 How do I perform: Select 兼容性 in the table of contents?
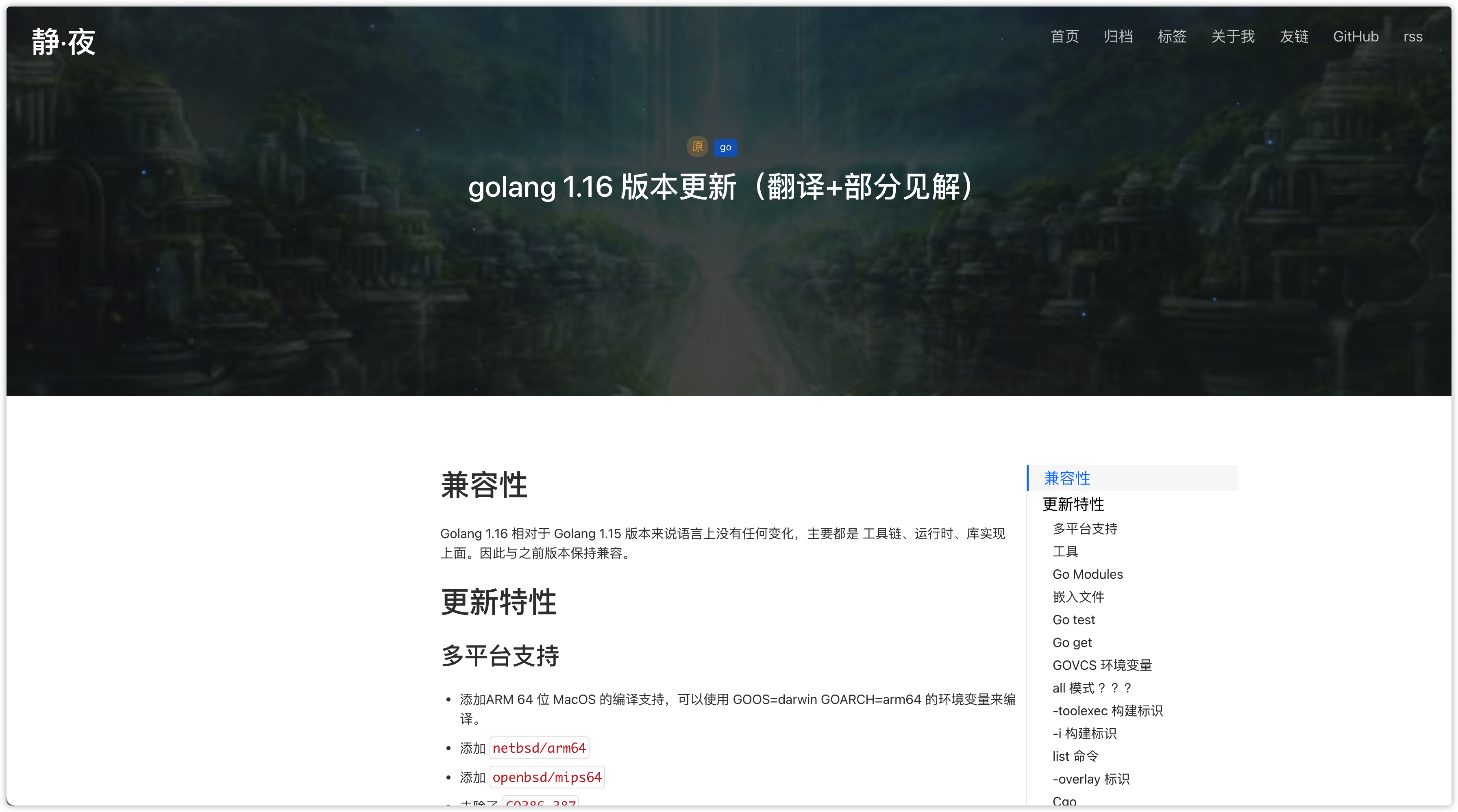1067,478
